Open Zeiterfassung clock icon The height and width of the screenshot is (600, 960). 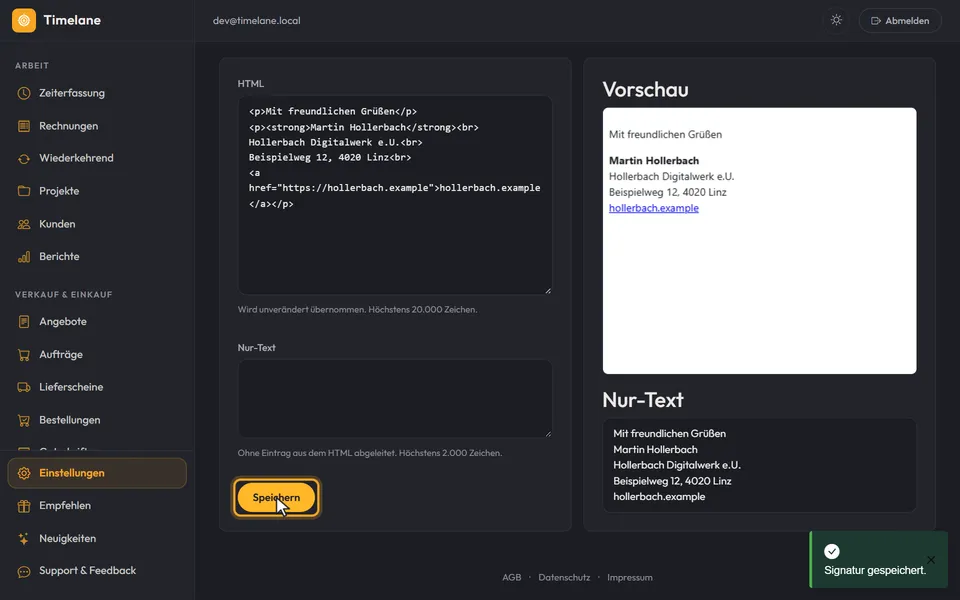pyautogui.click(x=24, y=93)
